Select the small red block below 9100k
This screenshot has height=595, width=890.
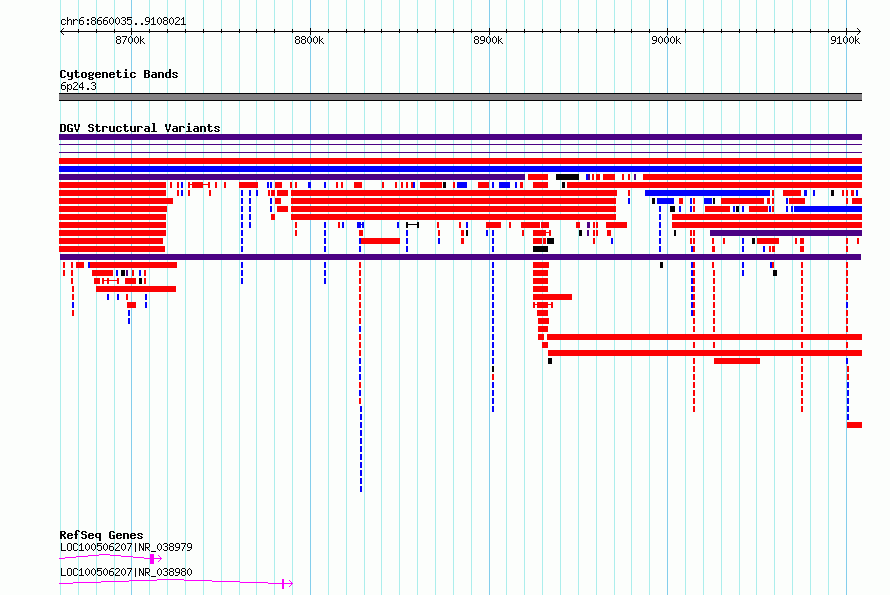coord(854,425)
